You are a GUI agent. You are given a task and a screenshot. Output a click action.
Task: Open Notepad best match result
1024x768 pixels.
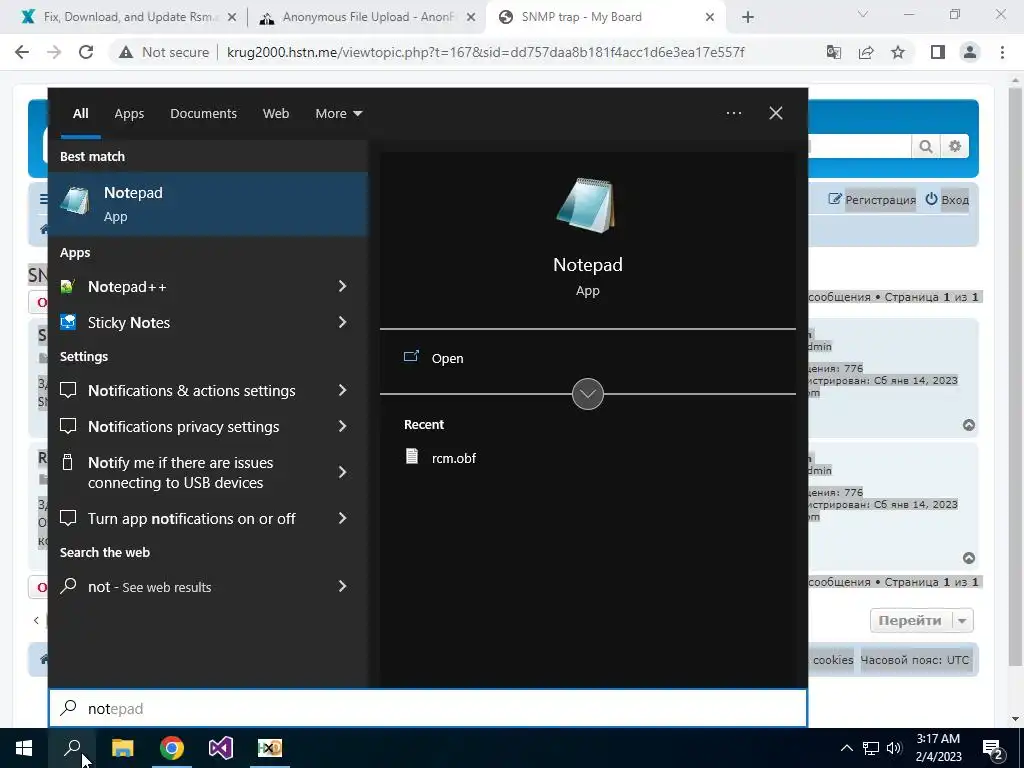click(208, 204)
